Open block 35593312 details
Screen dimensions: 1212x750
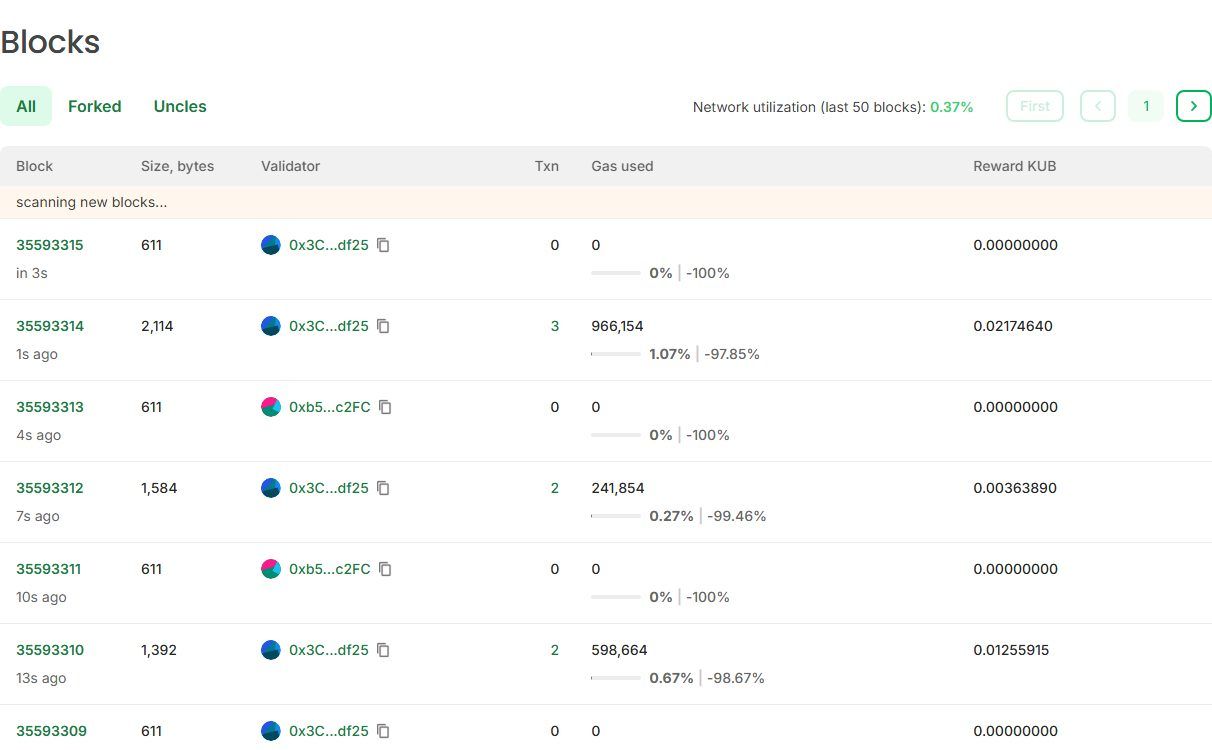[x=50, y=488]
